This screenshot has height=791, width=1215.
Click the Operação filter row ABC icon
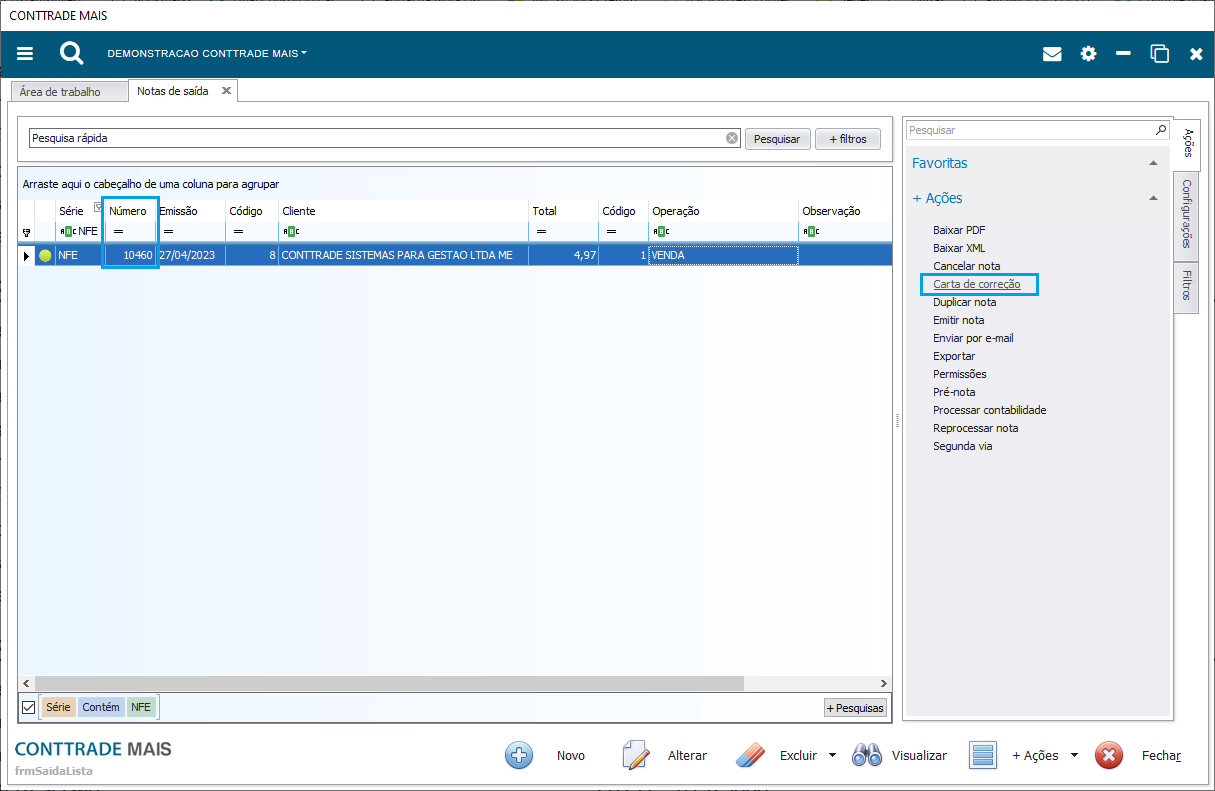(x=661, y=231)
